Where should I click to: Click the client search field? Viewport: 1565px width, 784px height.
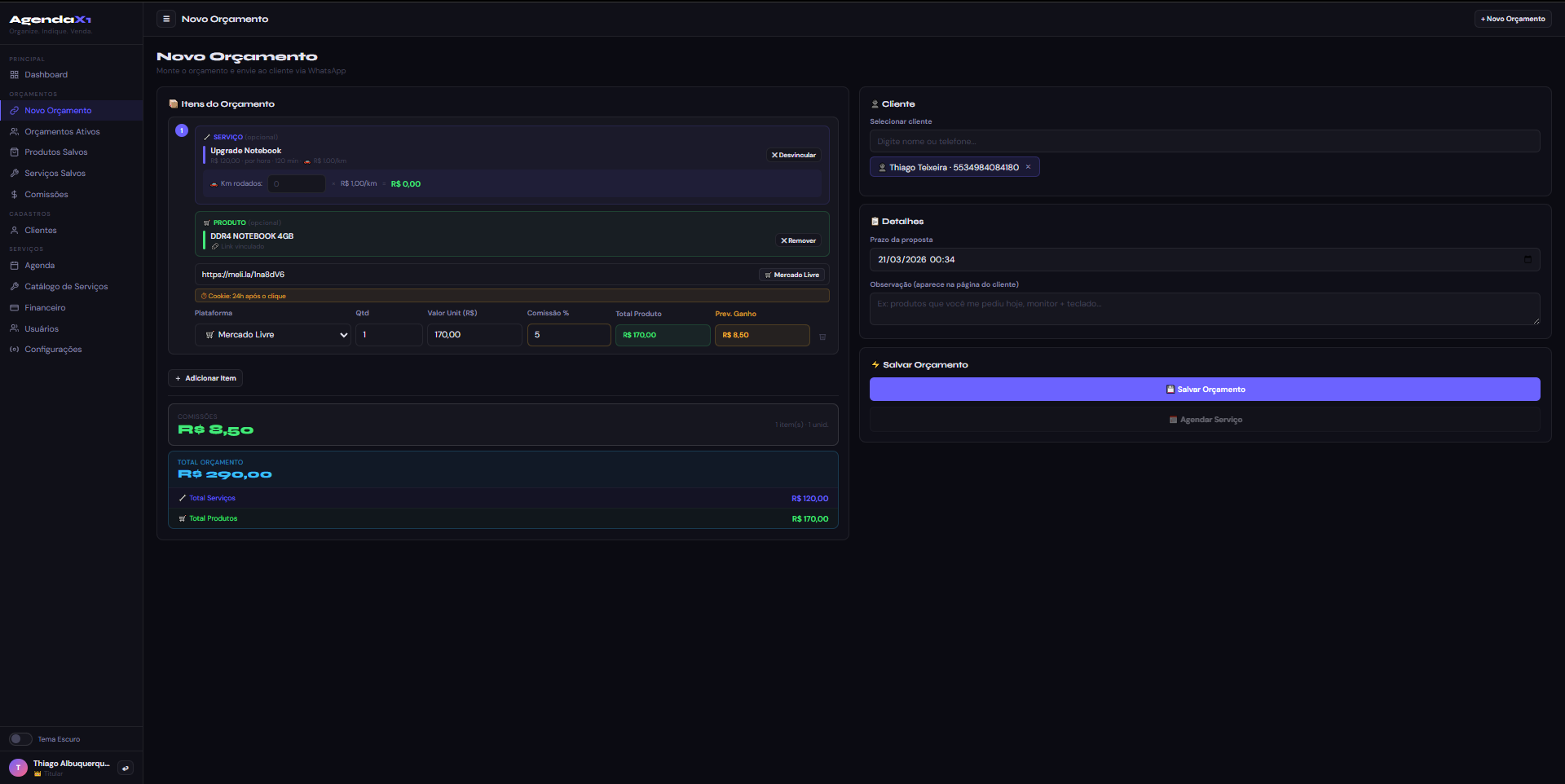click(1204, 142)
